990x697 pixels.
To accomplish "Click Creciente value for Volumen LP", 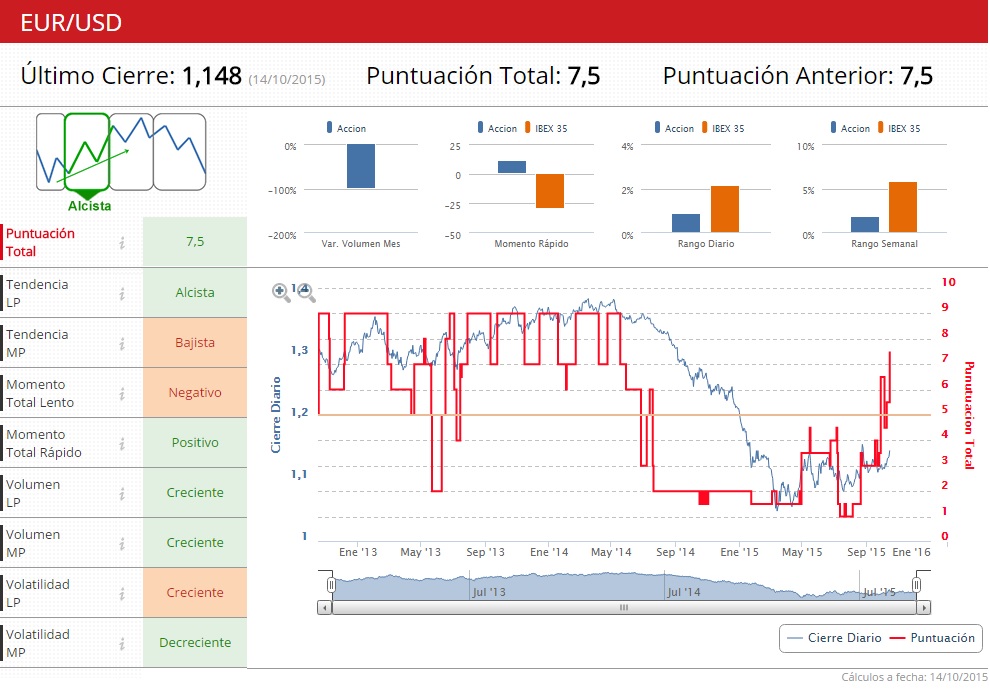I will tap(195, 492).
